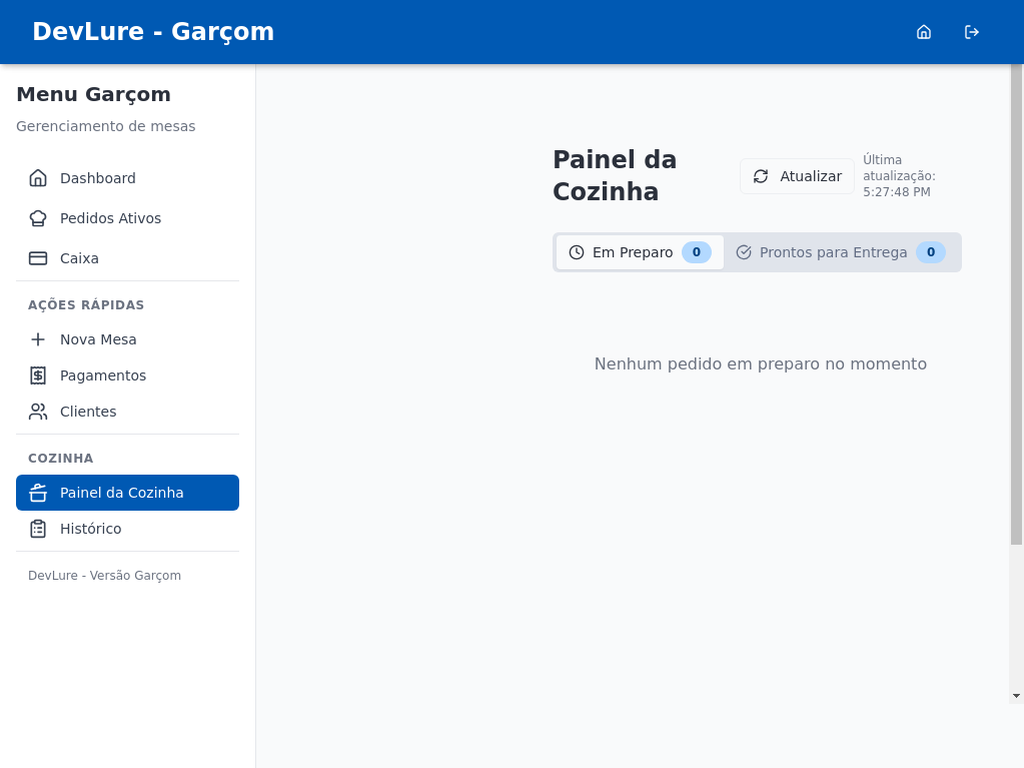This screenshot has width=1024, height=768.
Task: Click the scrollbar down arrow
Action: coord(1016,695)
